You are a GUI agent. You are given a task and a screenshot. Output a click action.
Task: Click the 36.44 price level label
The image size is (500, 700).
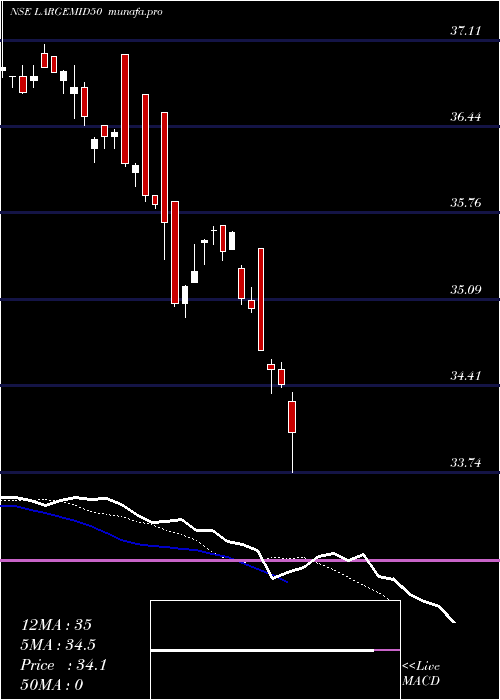click(x=465, y=117)
